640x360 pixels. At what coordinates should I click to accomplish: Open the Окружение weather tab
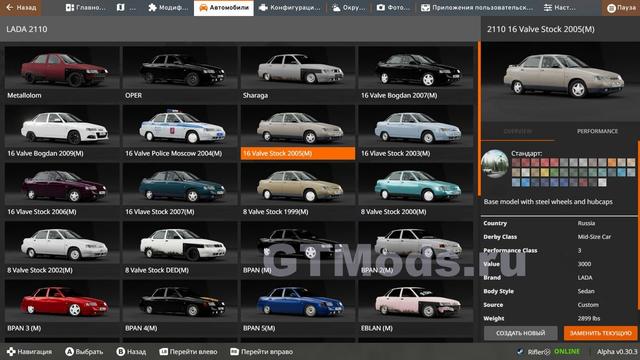(348, 8)
